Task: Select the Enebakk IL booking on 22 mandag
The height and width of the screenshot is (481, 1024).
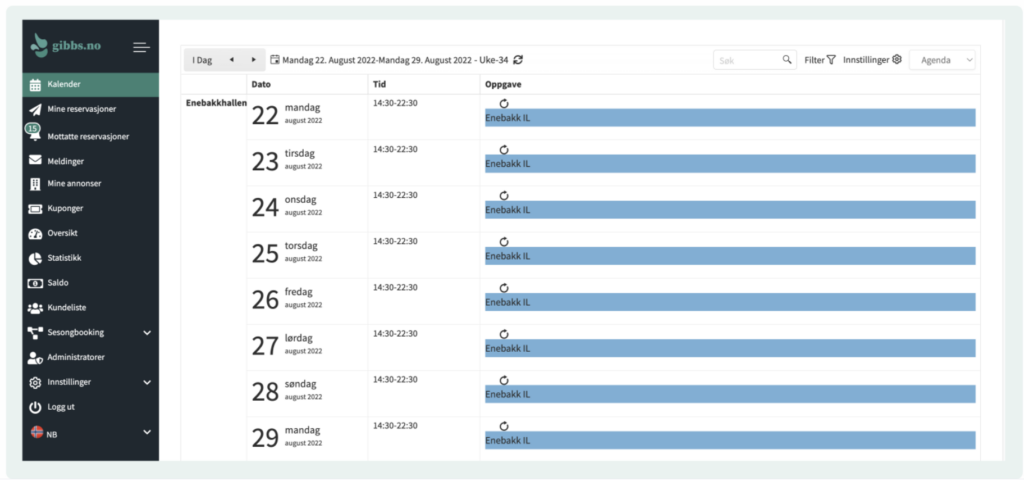Action: click(x=729, y=118)
